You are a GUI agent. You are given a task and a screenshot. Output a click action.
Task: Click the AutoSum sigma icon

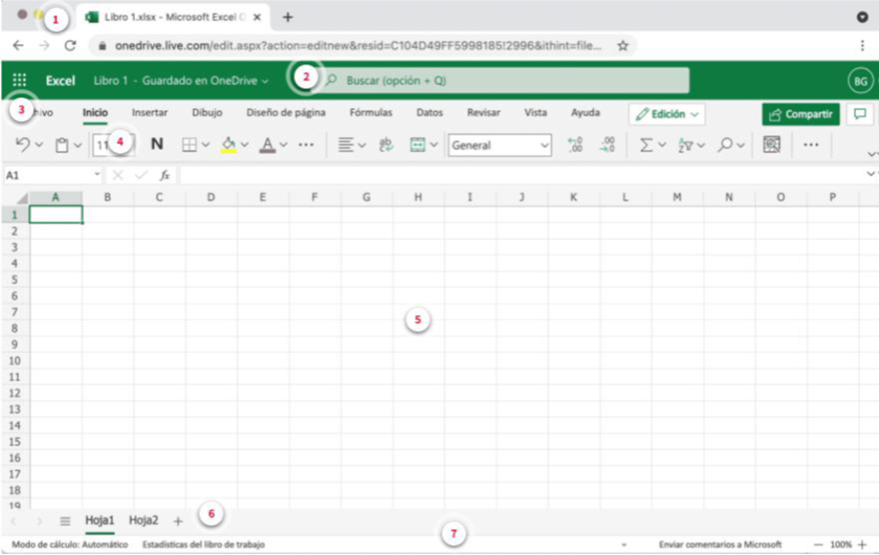click(x=646, y=145)
